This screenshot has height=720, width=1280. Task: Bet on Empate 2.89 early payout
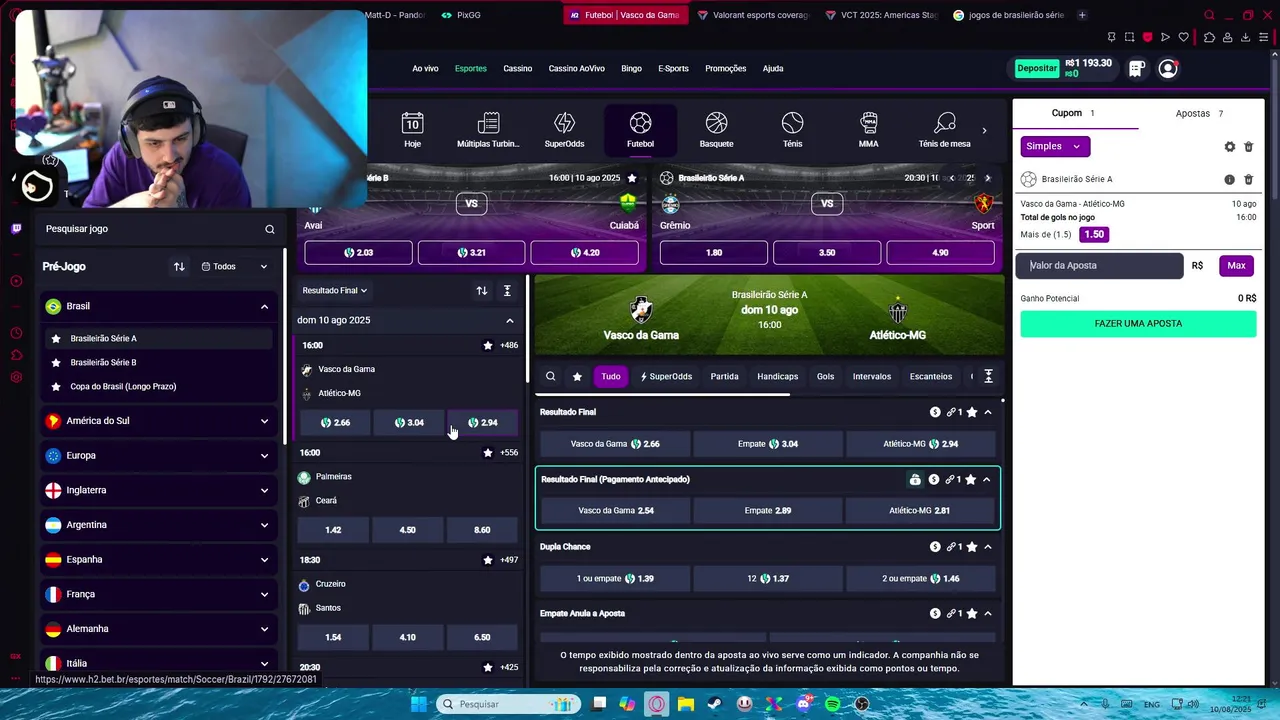767,510
